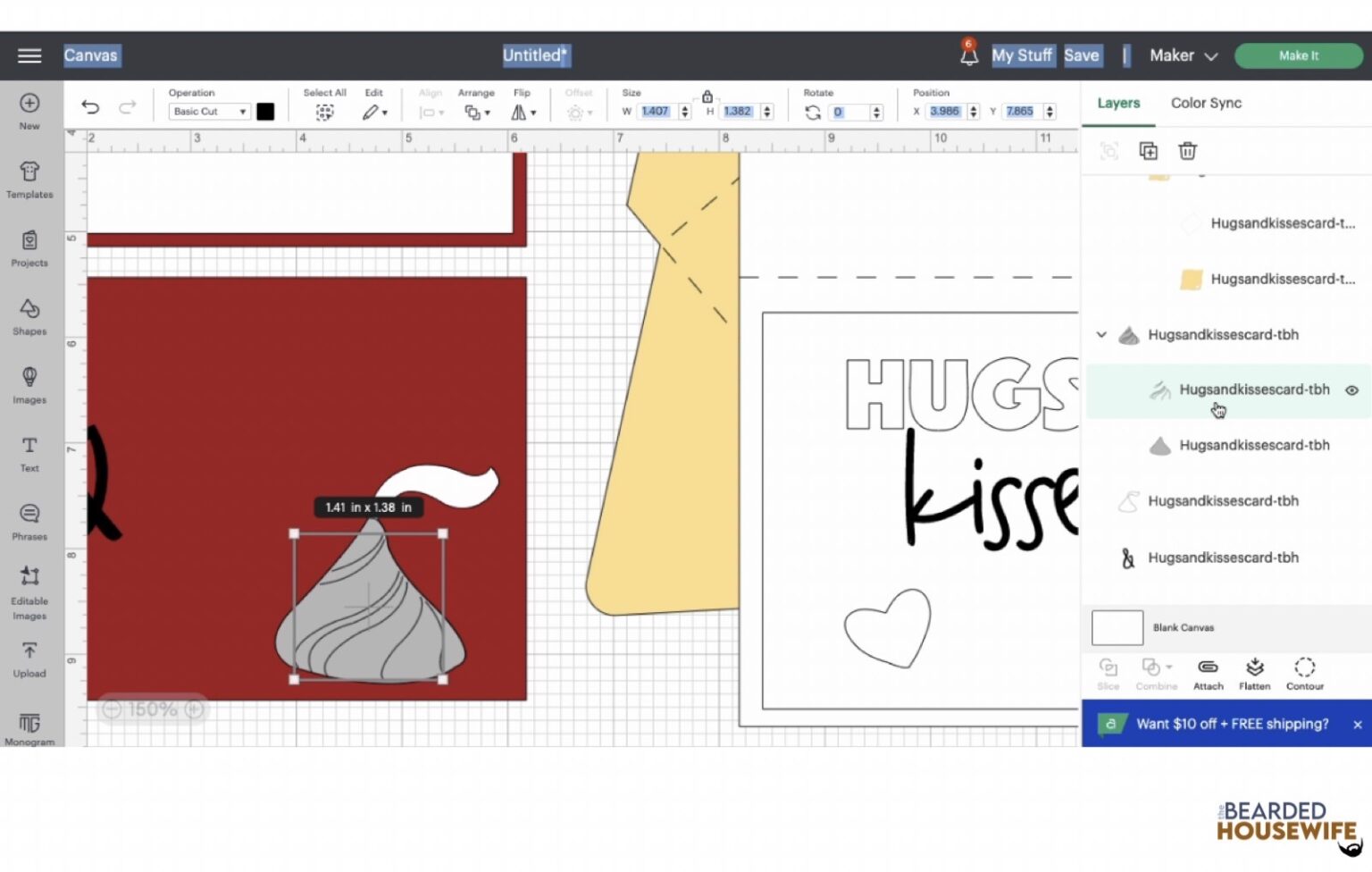Open the Monogram tool
The width and height of the screenshot is (1372, 872).
(29, 725)
